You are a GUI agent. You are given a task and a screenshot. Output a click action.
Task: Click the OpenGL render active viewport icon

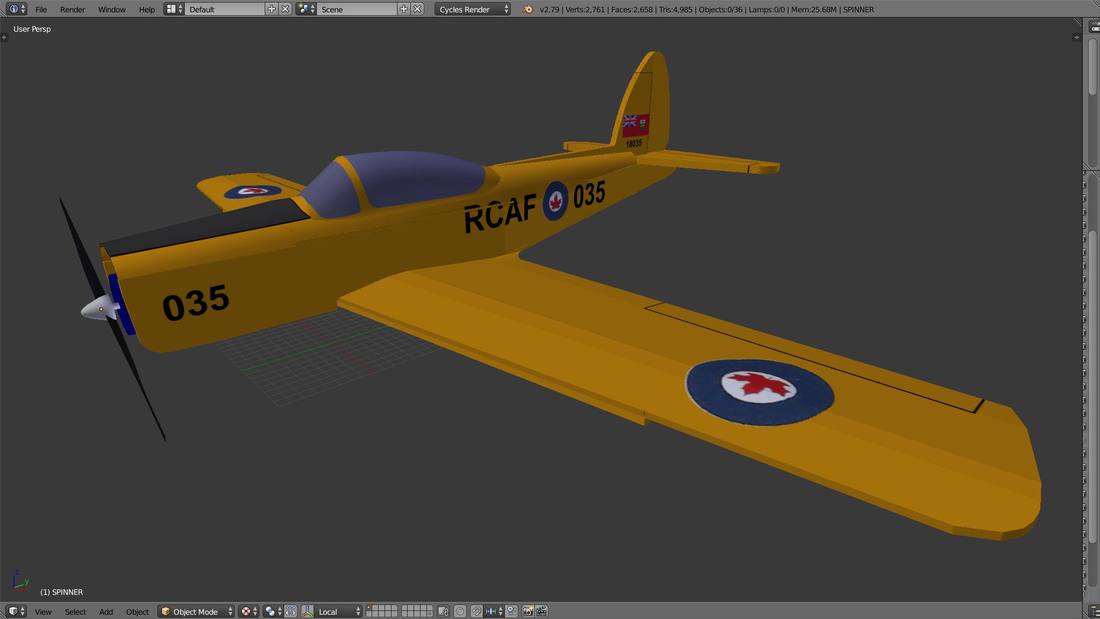527,611
